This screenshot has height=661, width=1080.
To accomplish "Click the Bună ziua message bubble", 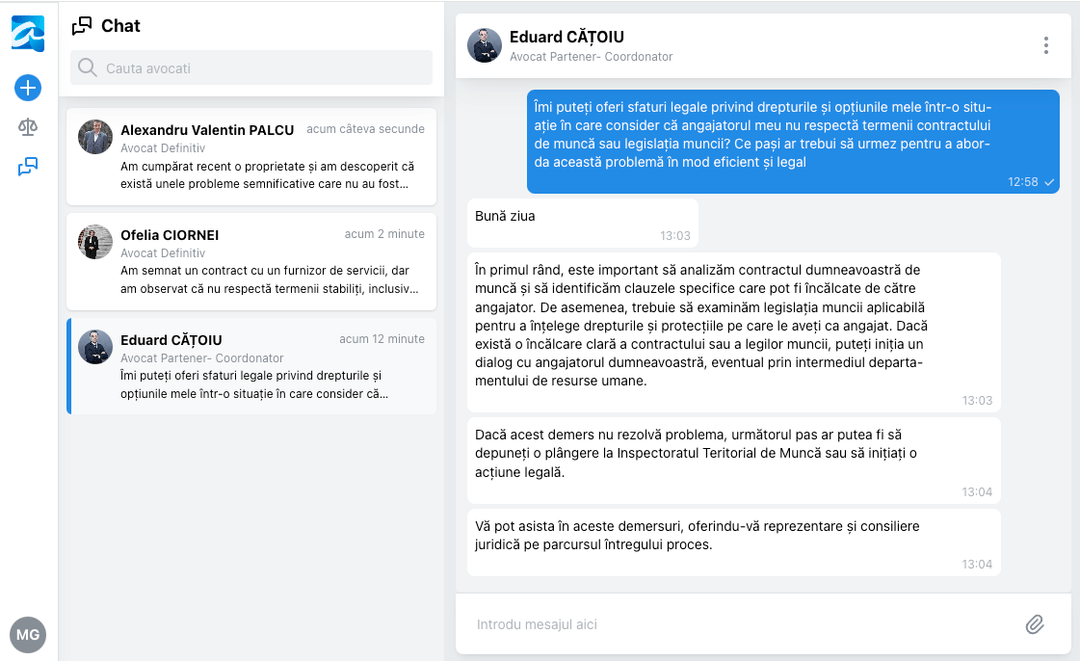I will 582,224.
